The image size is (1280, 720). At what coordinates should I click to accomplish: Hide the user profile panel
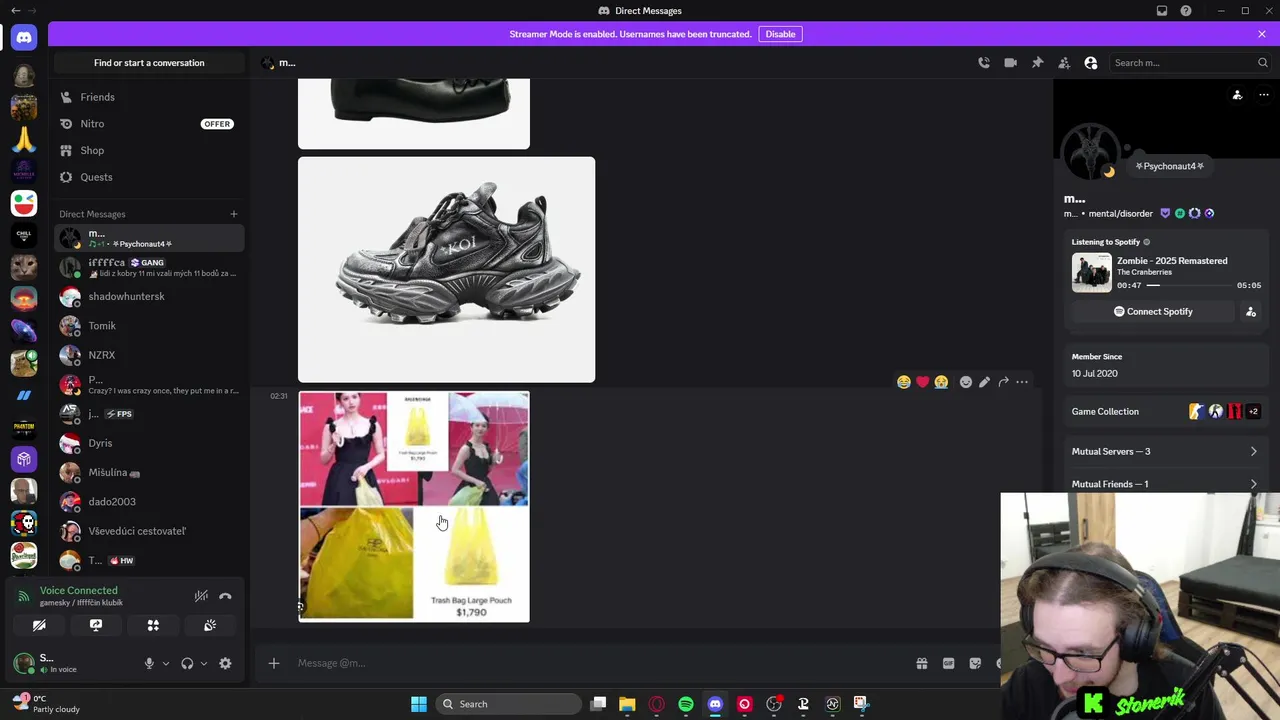point(1091,63)
